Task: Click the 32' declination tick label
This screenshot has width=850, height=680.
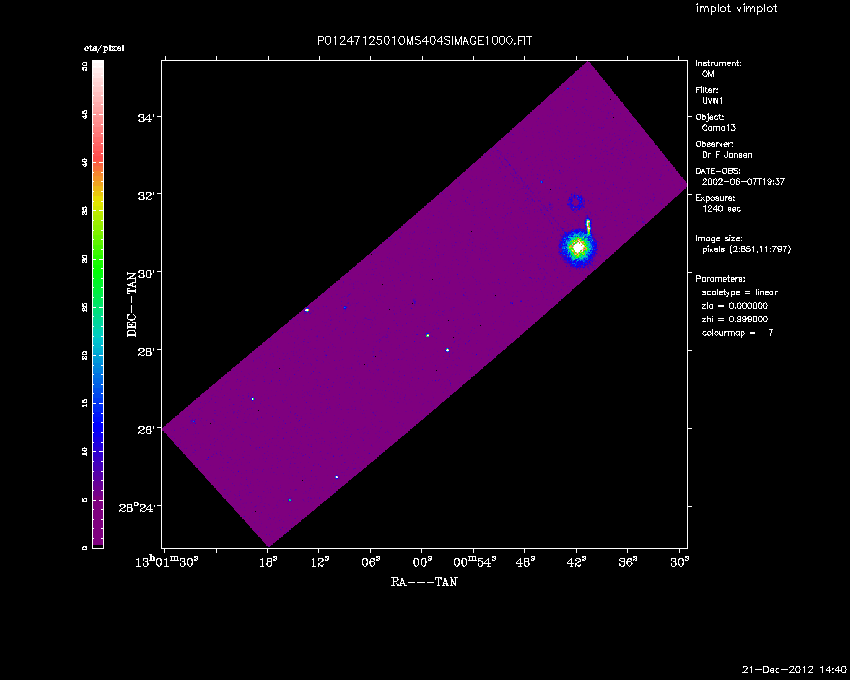Action: 145,196
